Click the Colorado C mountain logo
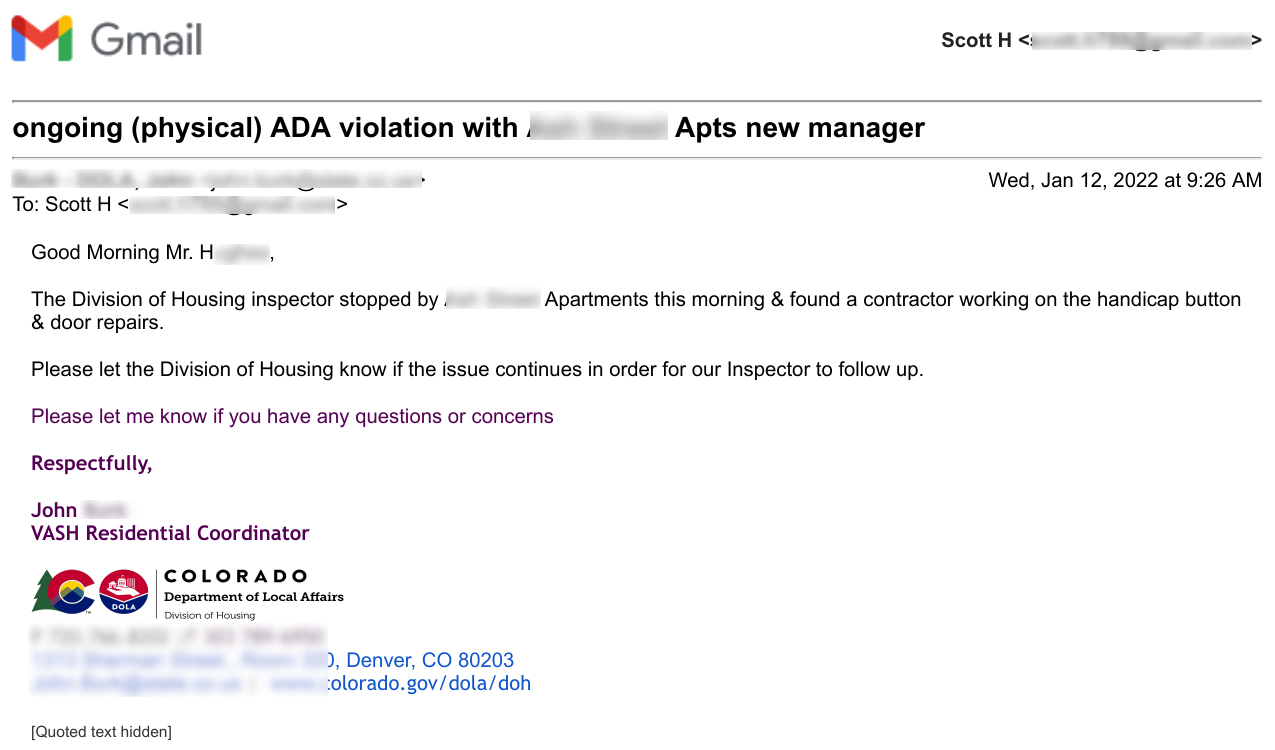The image size is (1275, 750). pos(71,592)
